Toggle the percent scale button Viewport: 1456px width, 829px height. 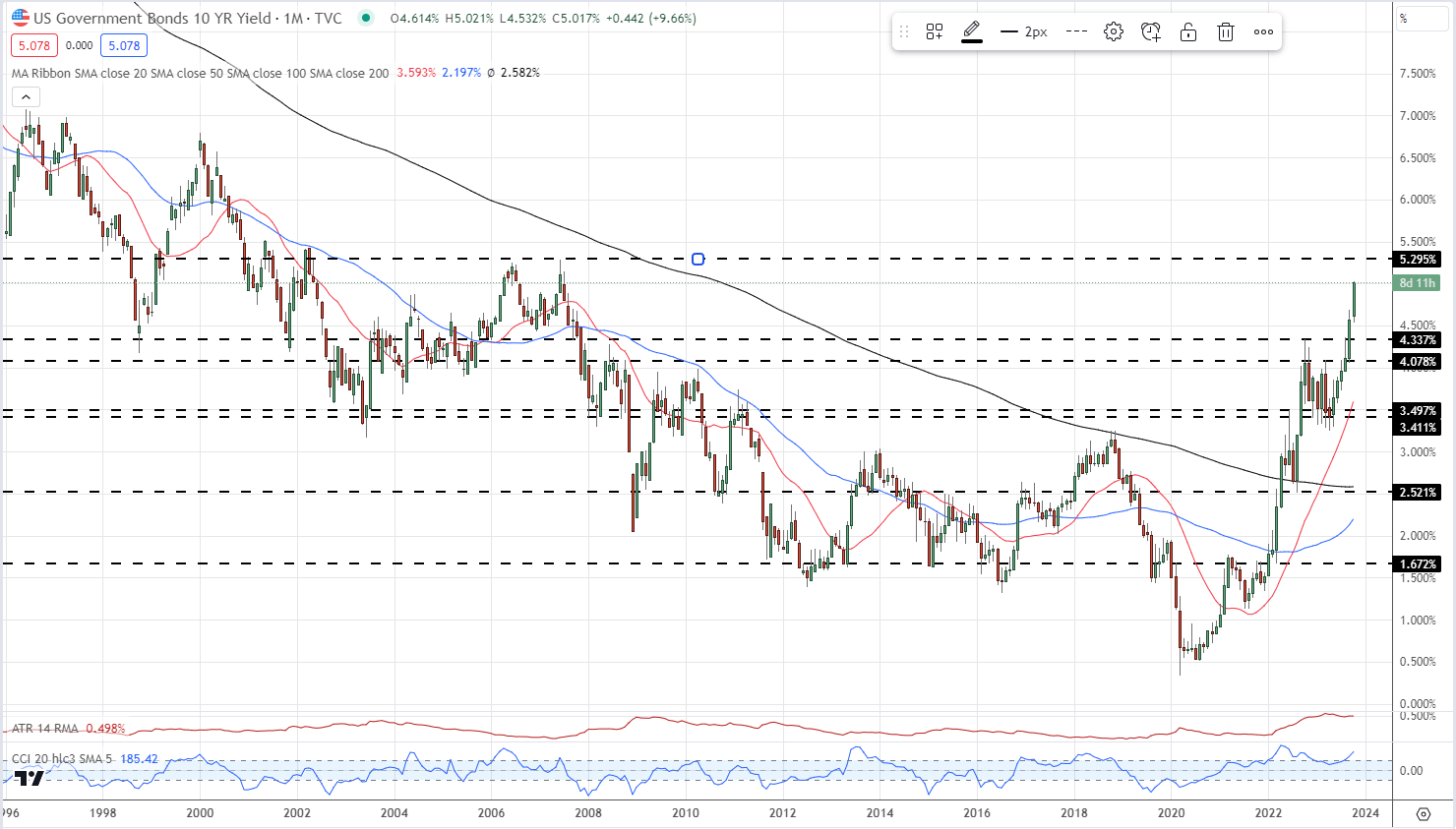(1404, 19)
